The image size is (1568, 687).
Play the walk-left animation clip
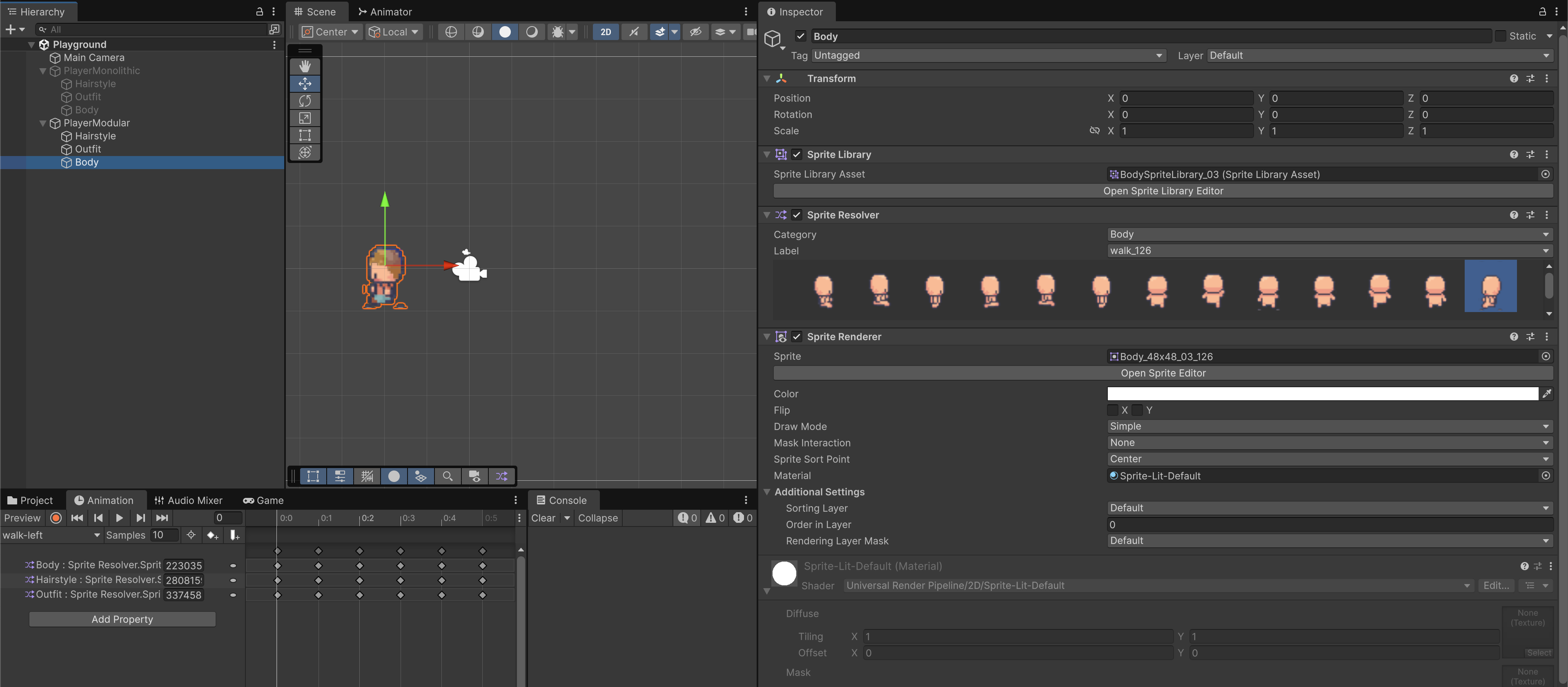(x=119, y=517)
